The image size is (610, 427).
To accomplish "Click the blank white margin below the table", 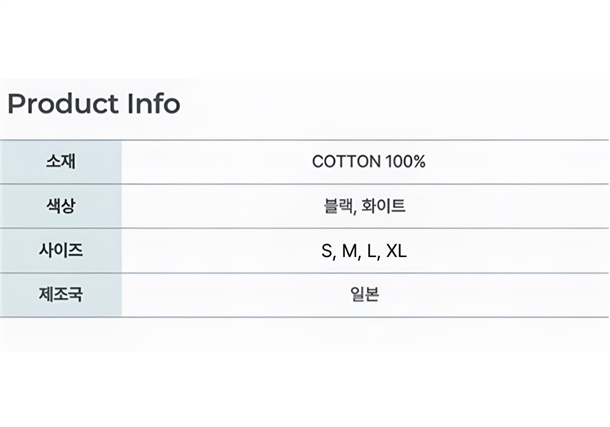I will click(305, 389).
